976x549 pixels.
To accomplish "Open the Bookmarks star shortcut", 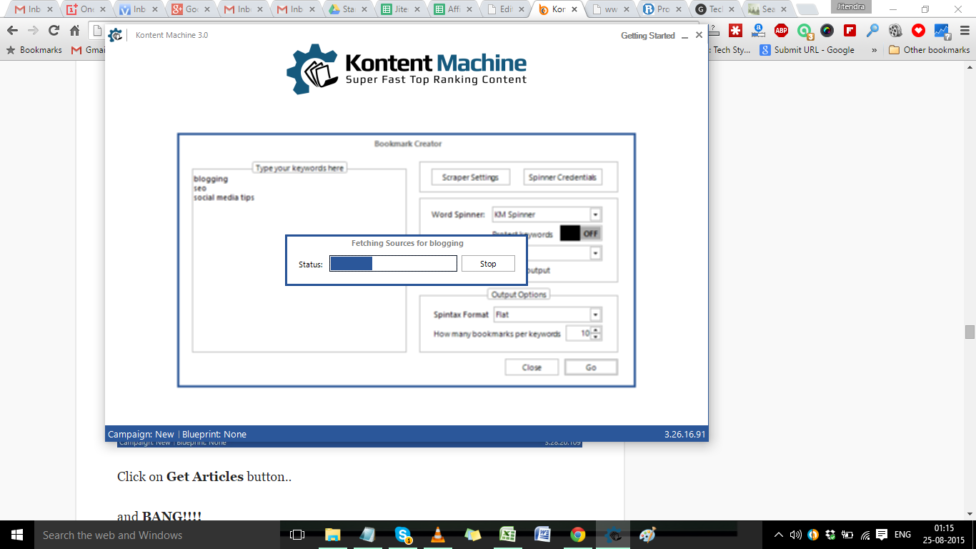I will pos(34,50).
